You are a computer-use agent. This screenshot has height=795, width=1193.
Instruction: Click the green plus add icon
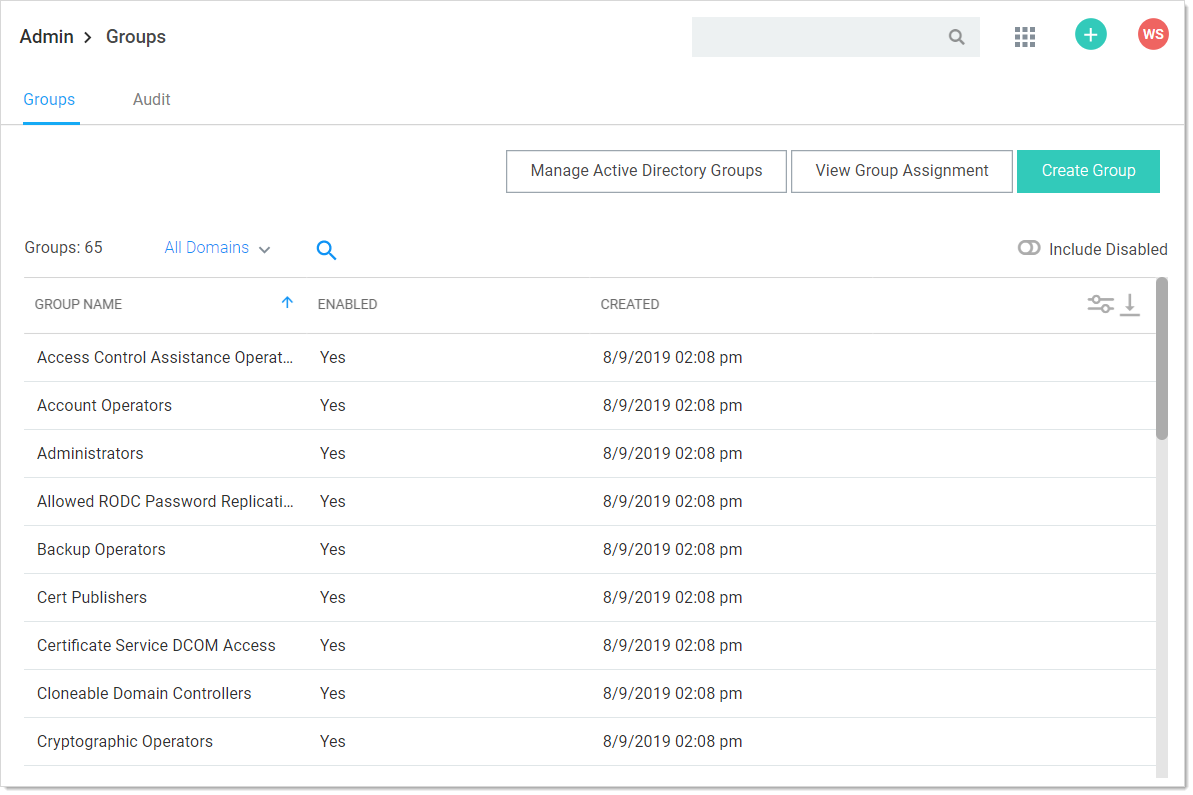pyautogui.click(x=1090, y=35)
